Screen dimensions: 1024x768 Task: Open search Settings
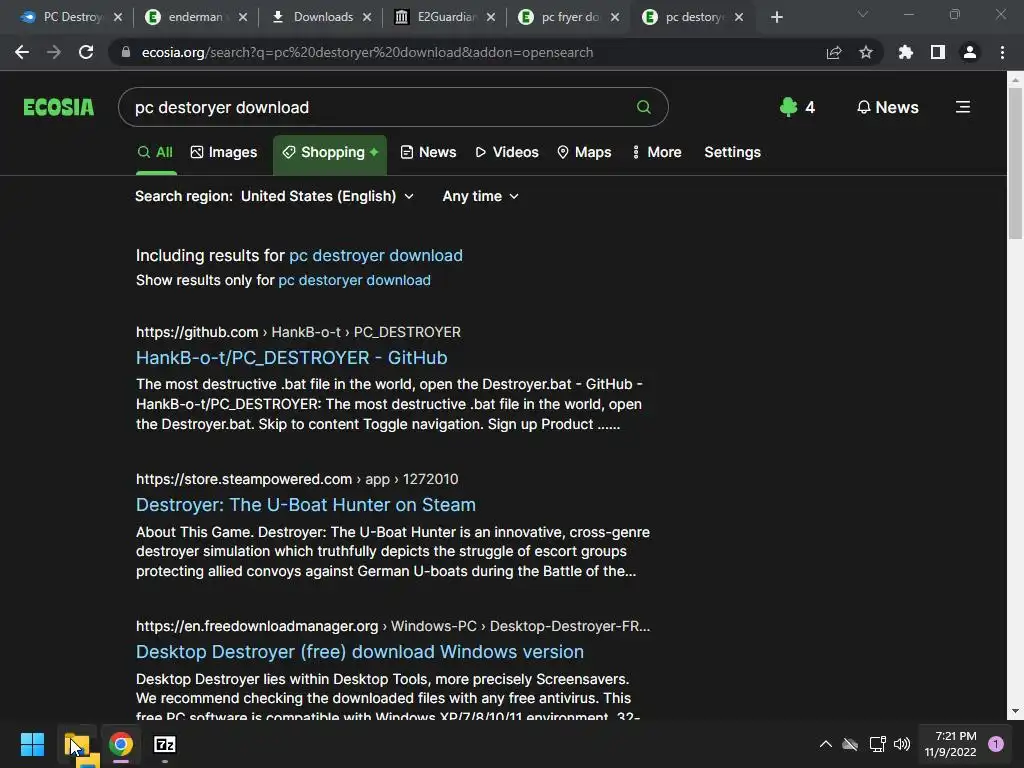(x=732, y=152)
